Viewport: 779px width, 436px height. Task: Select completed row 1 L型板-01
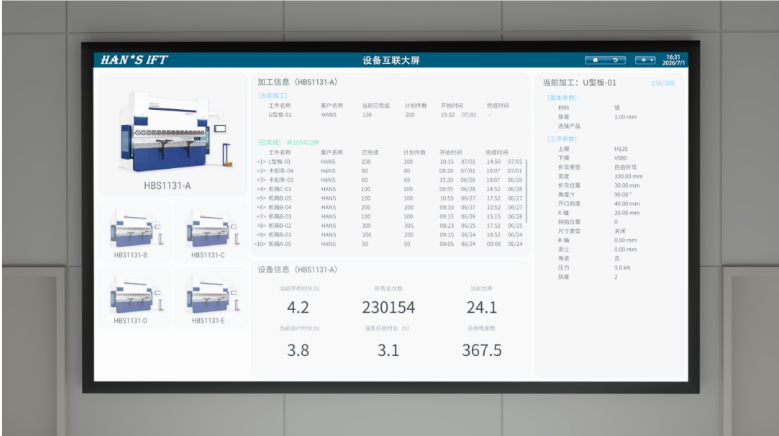point(390,162)
